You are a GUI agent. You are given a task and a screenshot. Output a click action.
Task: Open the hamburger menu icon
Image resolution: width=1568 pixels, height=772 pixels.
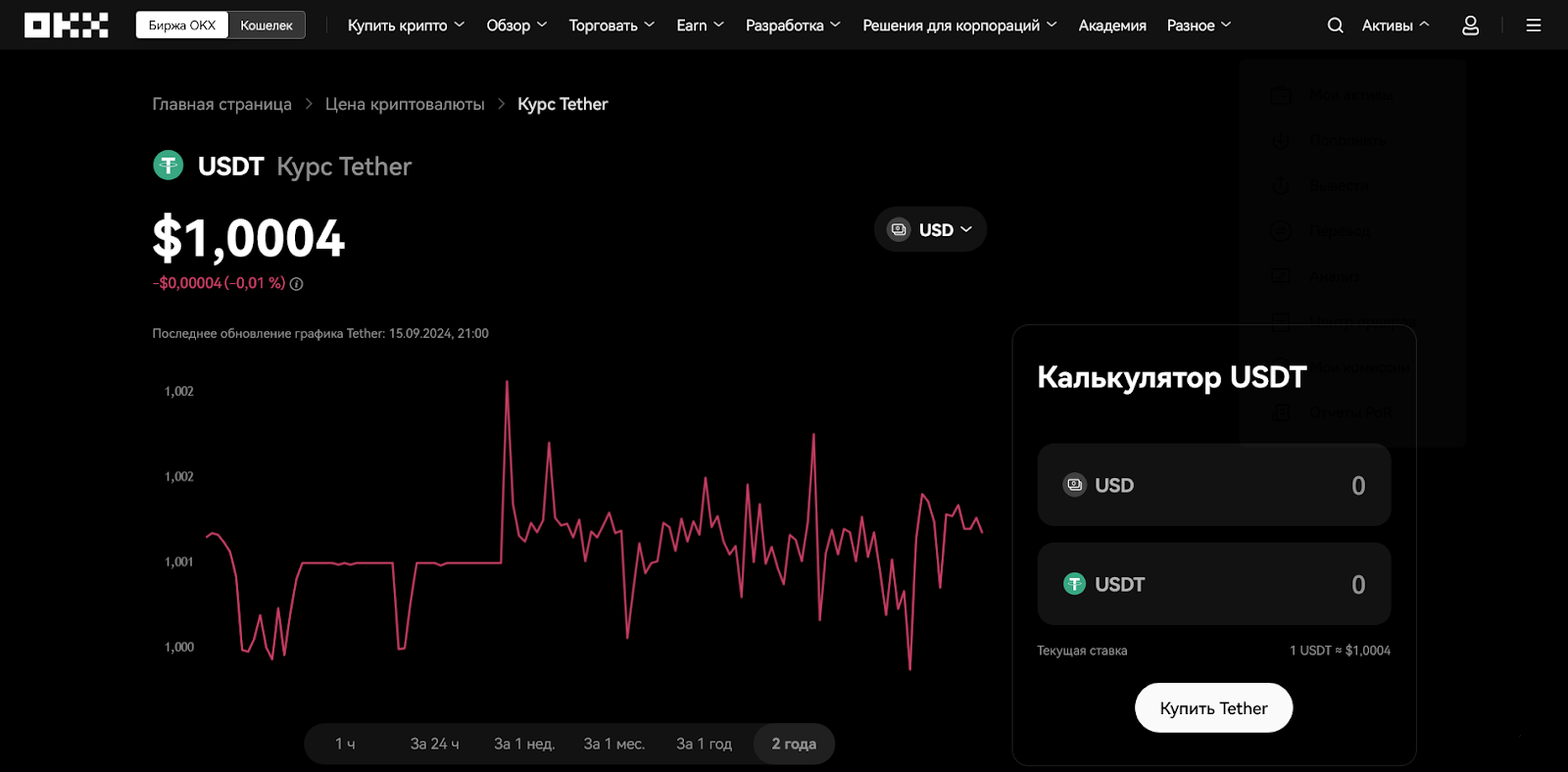pos(1534,25)
